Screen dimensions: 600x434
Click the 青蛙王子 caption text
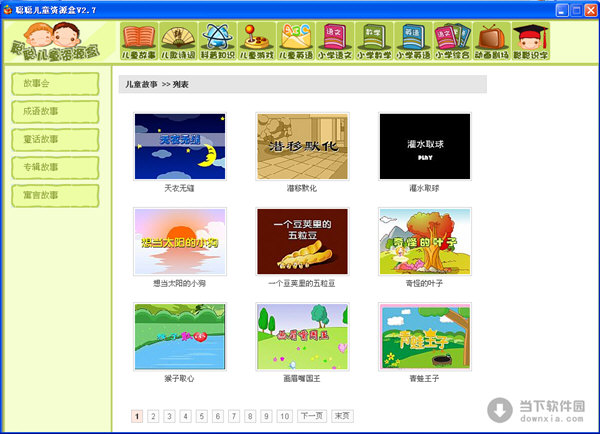[424, 379]
